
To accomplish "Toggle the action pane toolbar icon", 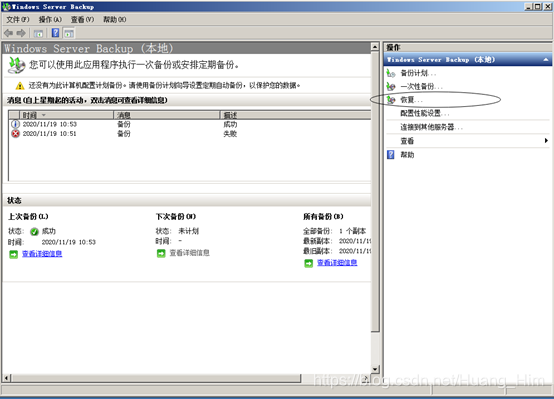I will [x=69, y=34].
